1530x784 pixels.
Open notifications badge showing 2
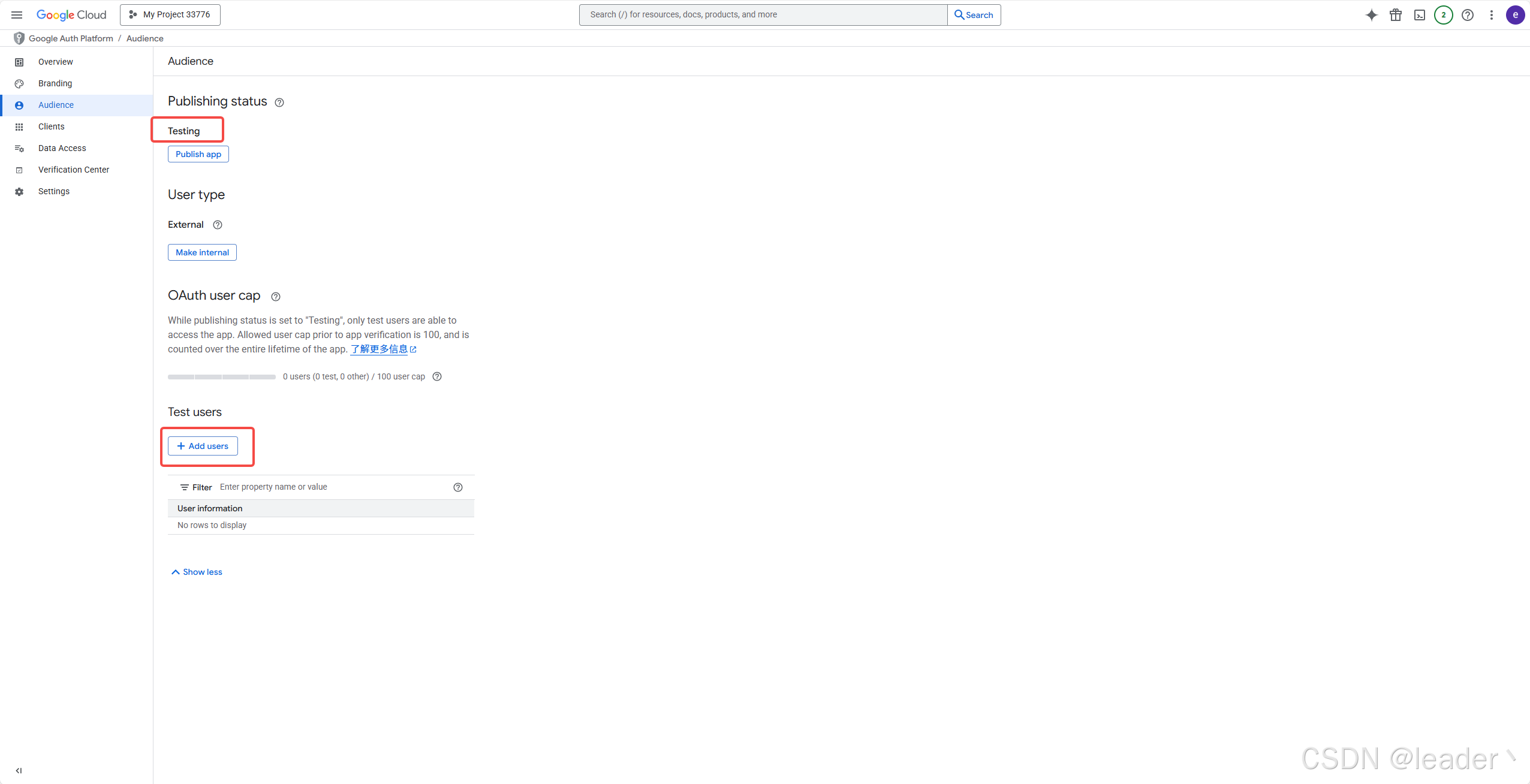[1443, 15]
